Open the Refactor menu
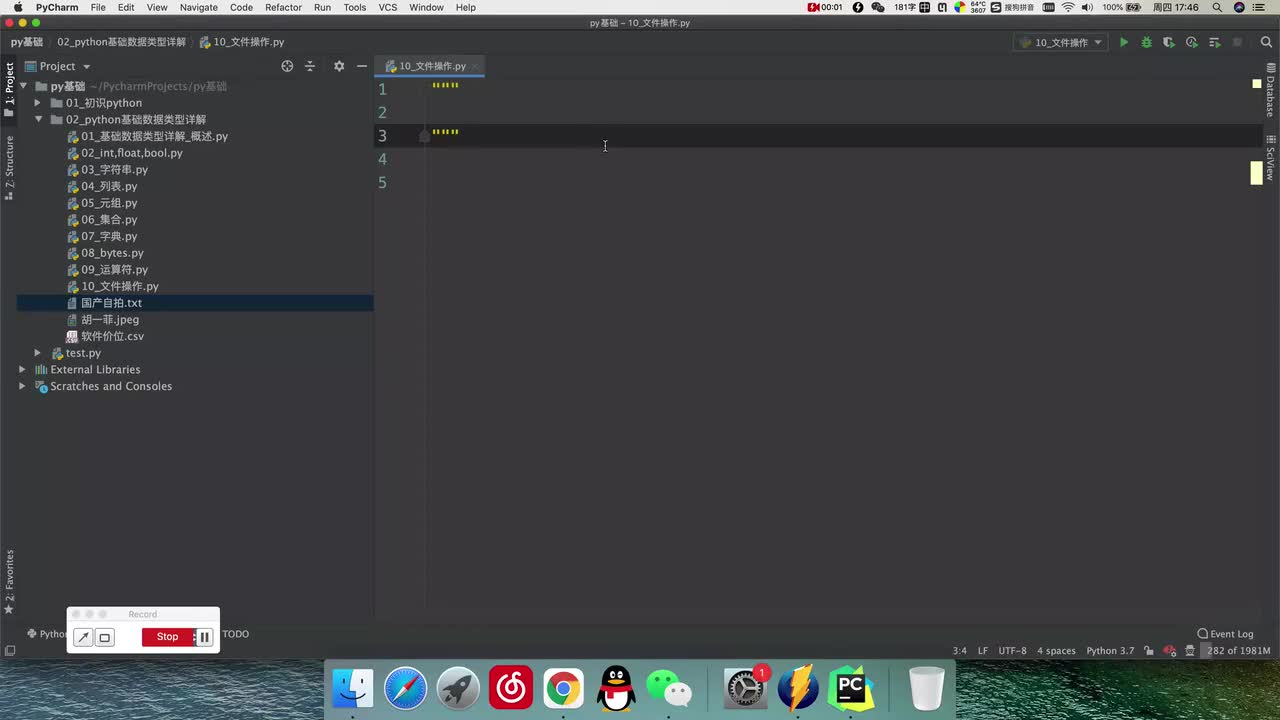 tap(283, 7)
